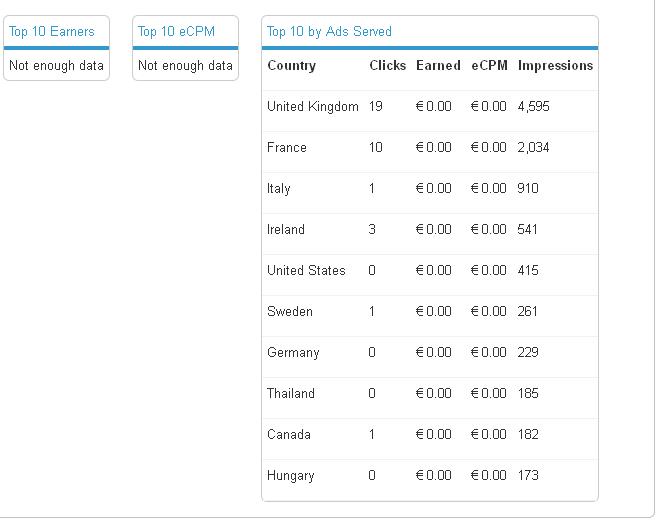Click the Thailand country entry
This screenshot has width=659, height=528.
(x=291, y=393)
